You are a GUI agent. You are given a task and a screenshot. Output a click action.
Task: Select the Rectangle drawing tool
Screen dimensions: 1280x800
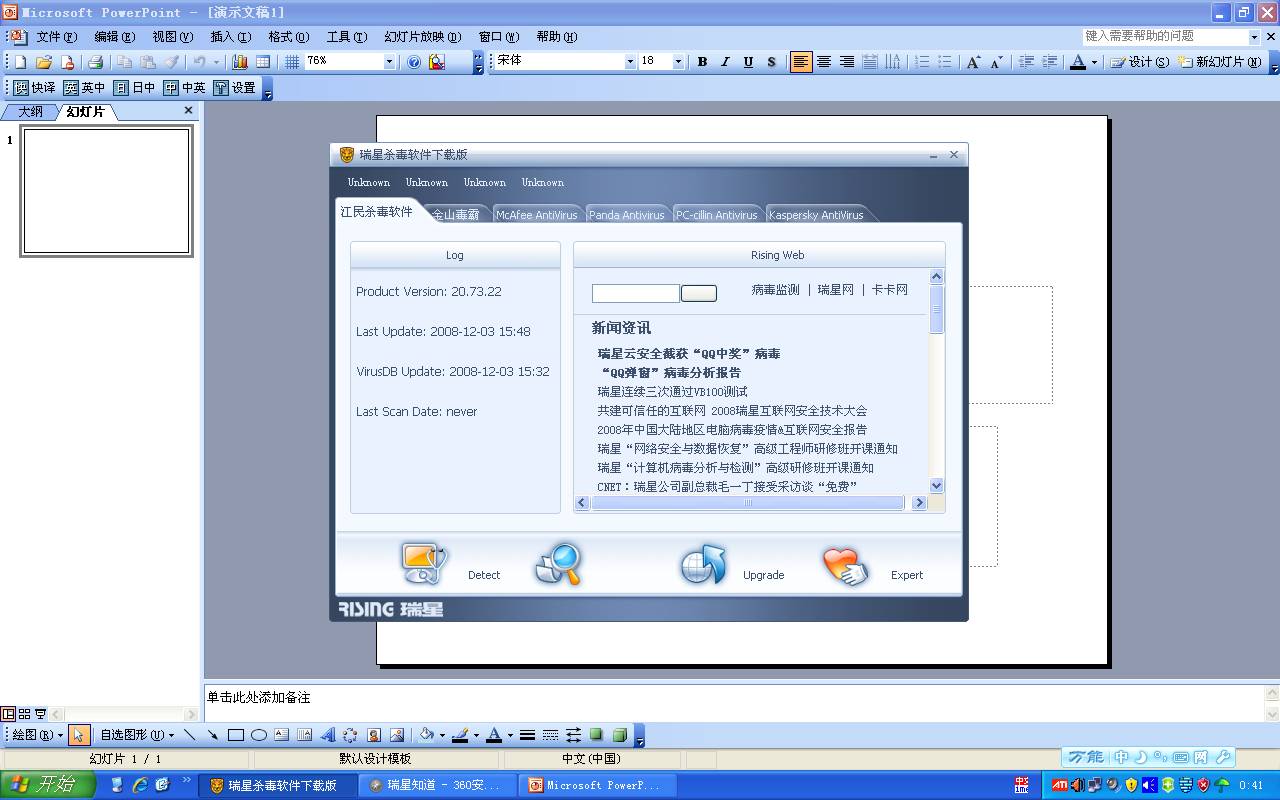pyautogui.click(x=235, y=735)
